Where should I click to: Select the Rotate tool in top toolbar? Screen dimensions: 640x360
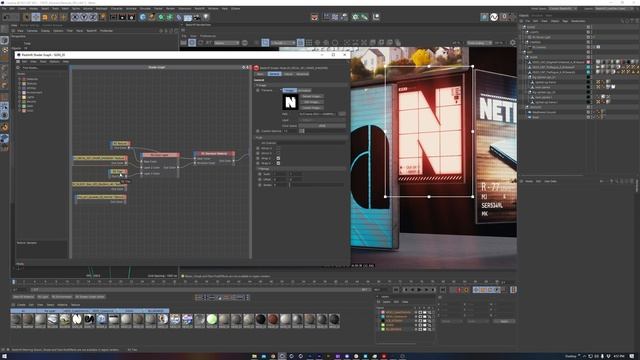[x=54, y=17]
